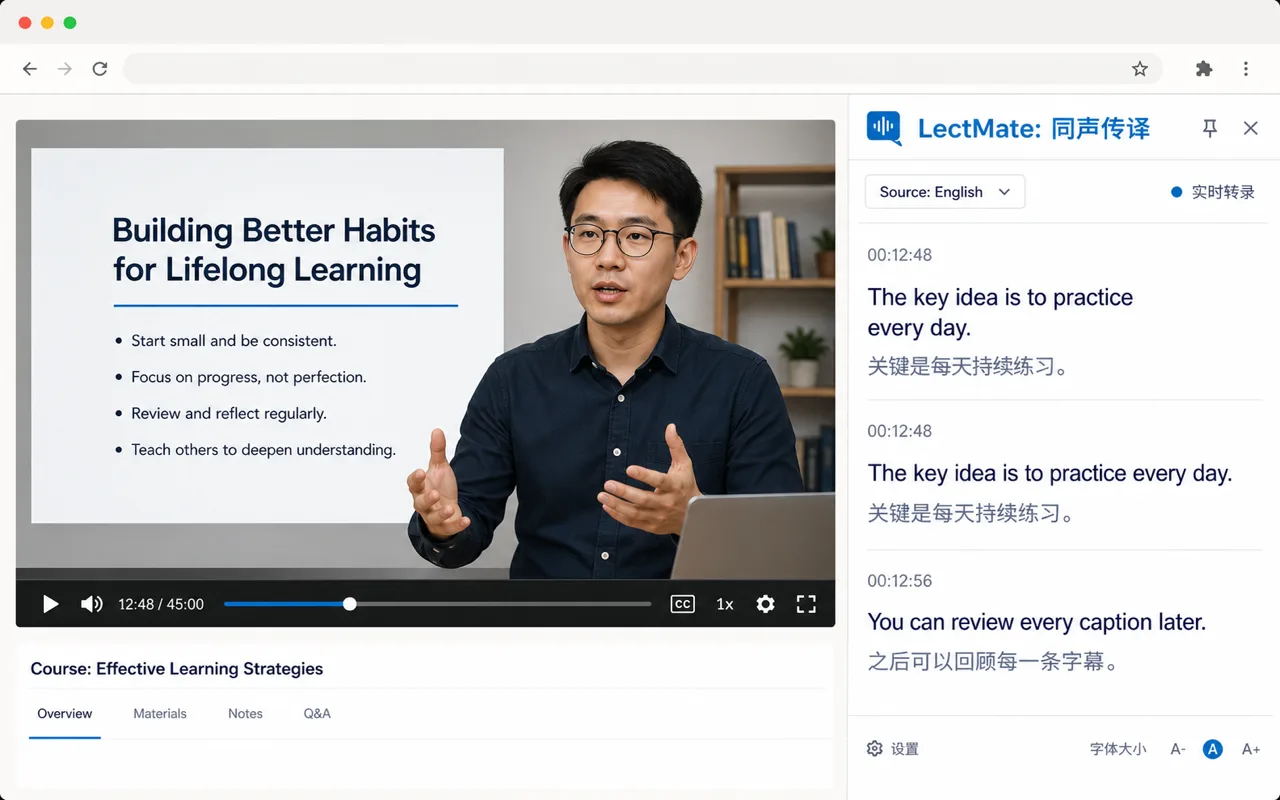This screenshot has height=800, width=1280.
Task: Decrease caption font size with A-
Action: [x=1178, y=749]
